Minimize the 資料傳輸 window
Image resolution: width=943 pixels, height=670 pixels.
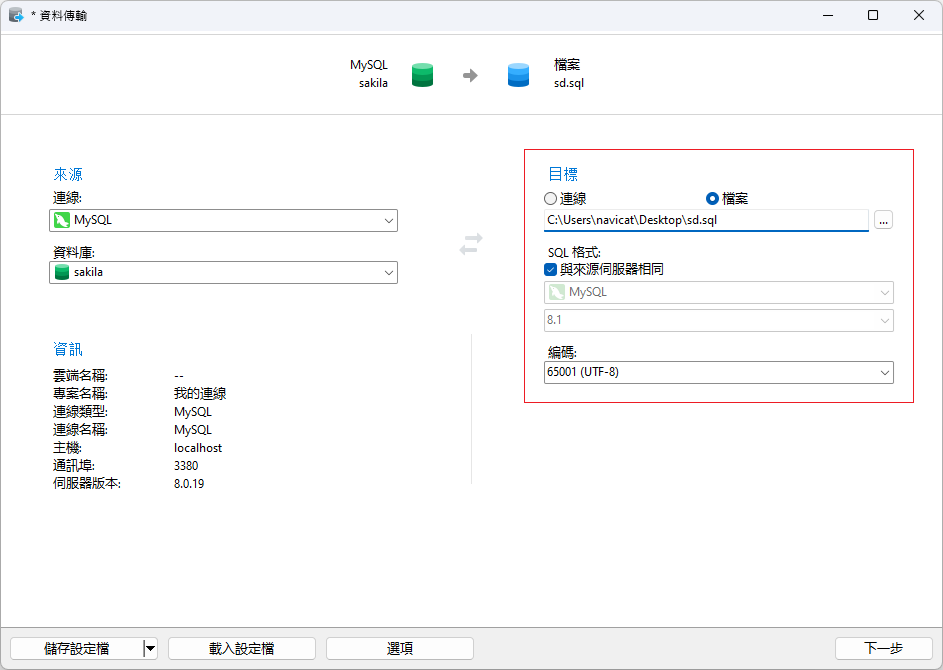pyautogui.click(x=828, y=15)
